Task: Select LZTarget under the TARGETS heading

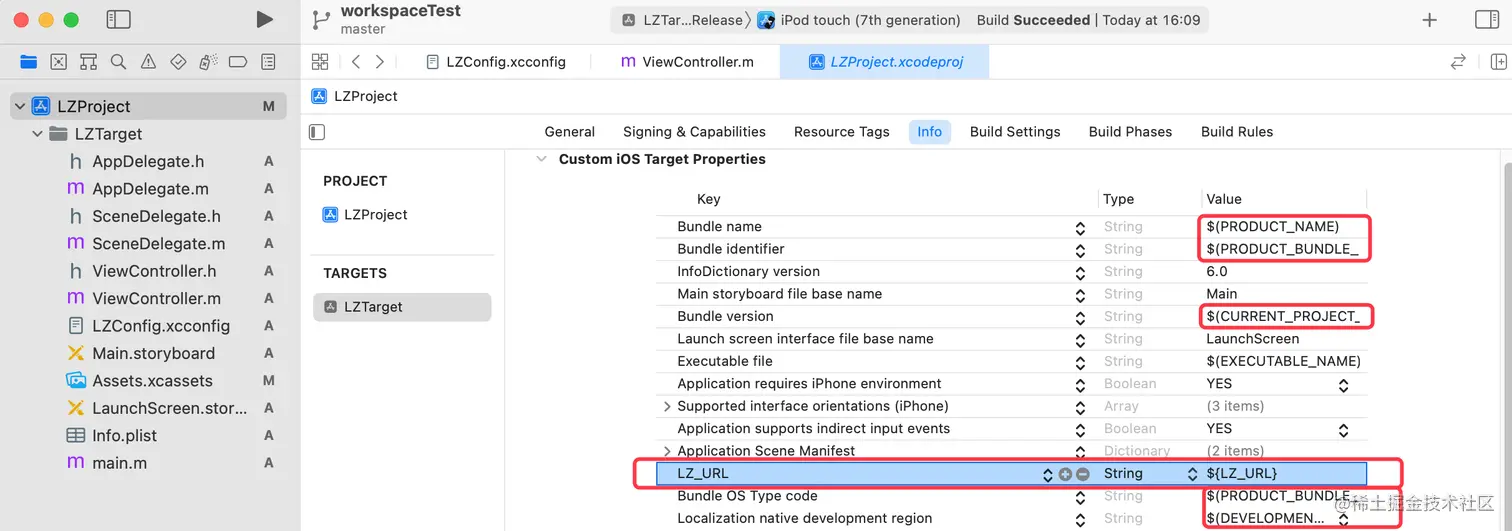Action: point(402,307)
